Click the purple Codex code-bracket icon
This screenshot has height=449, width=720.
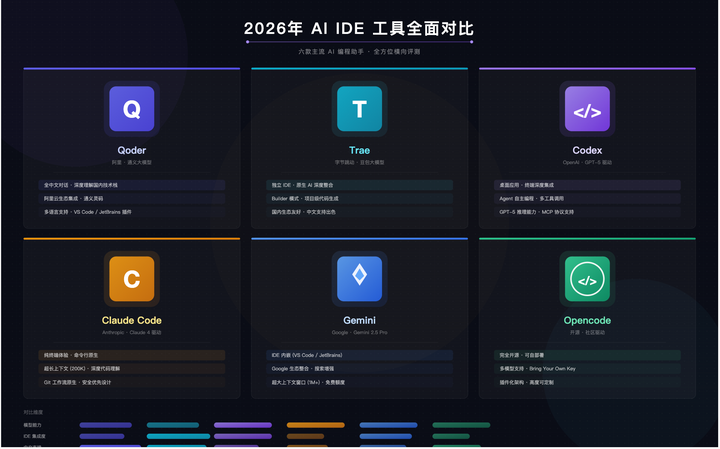(587, 109)
